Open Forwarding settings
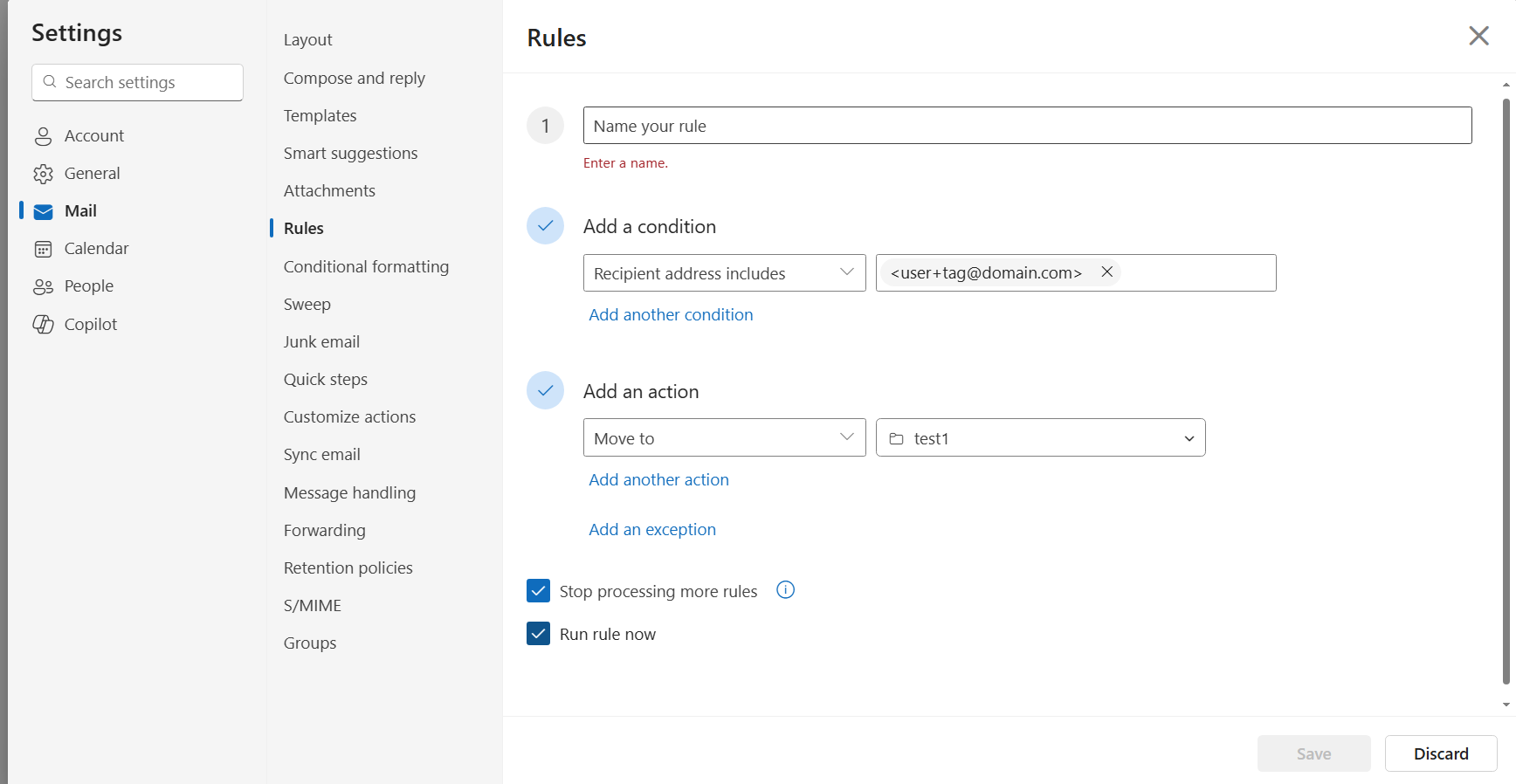The width and height of the screenshot is (1516, 784). click(324, 531)
